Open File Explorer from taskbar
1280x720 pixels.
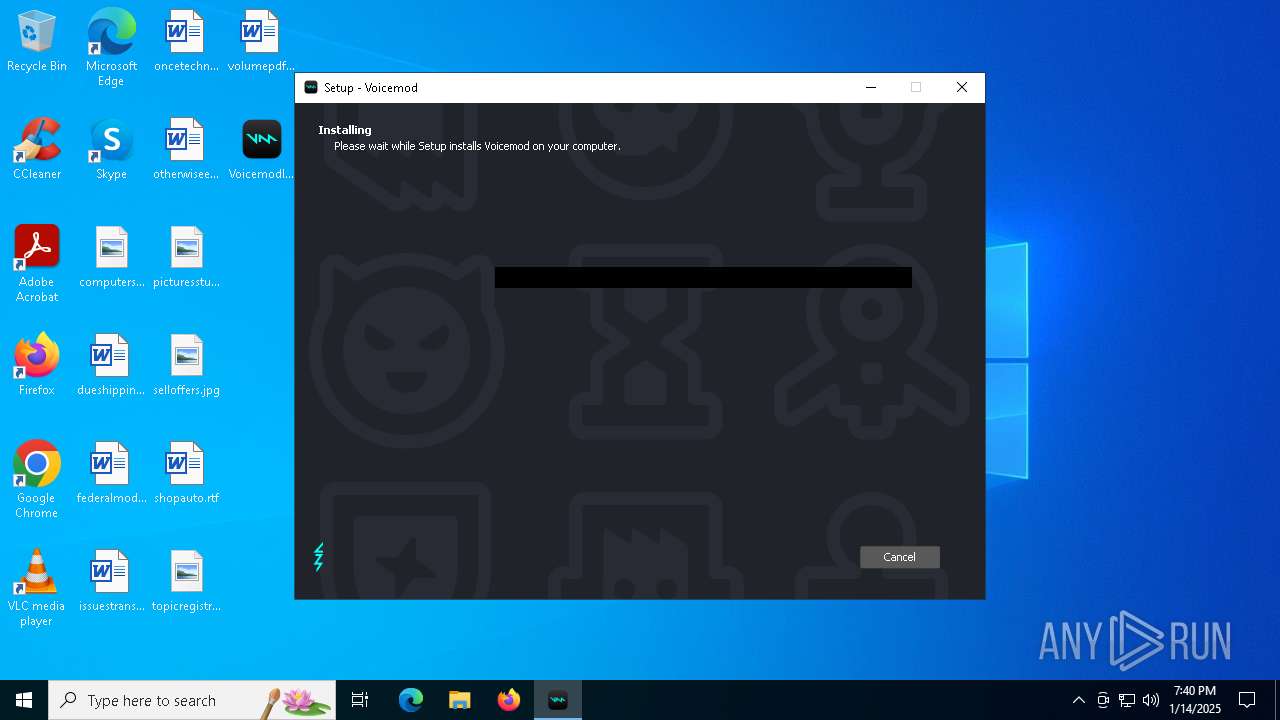coord(460,700)
